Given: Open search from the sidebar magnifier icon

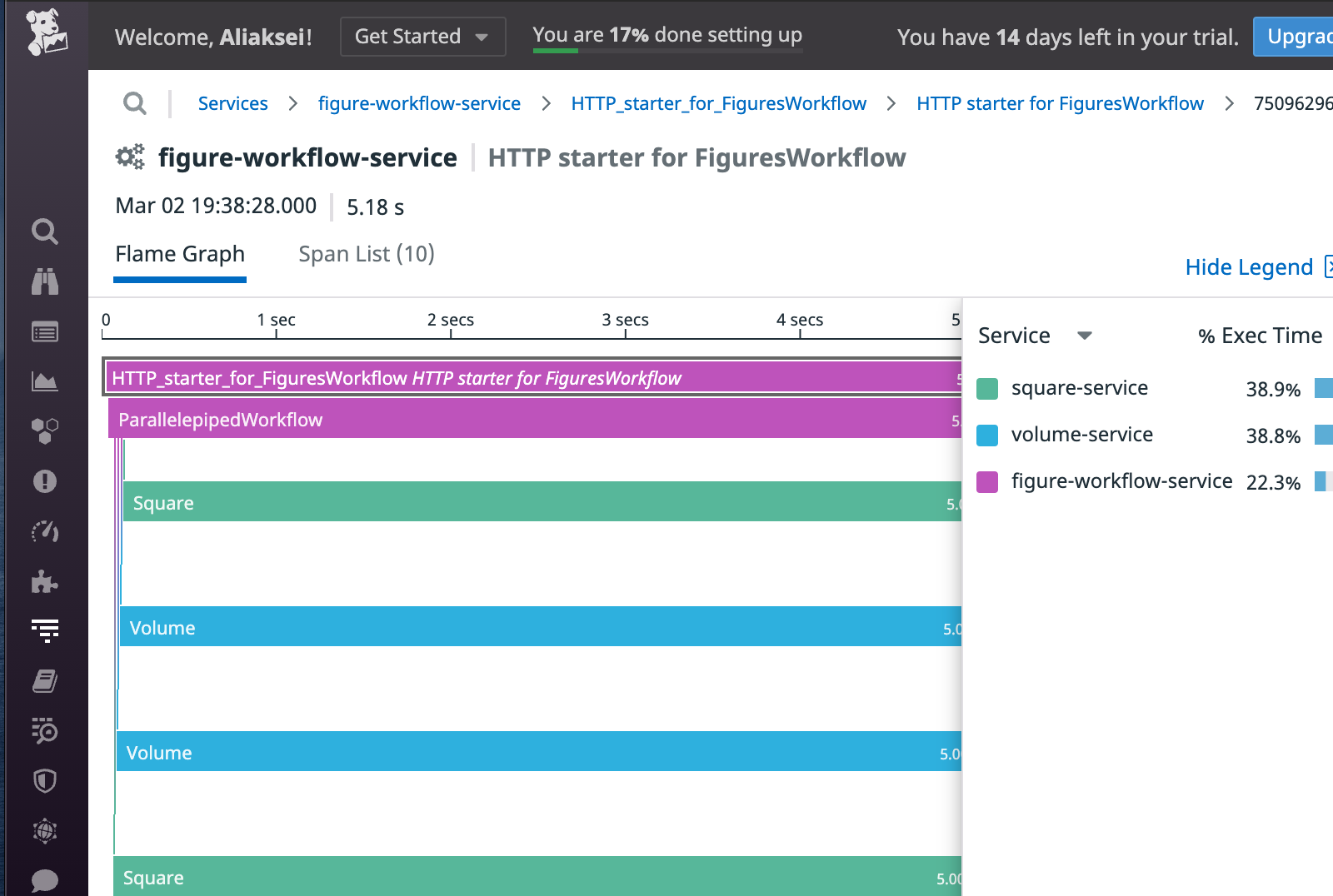Looking at the screenshot, I should pos(45,231).
